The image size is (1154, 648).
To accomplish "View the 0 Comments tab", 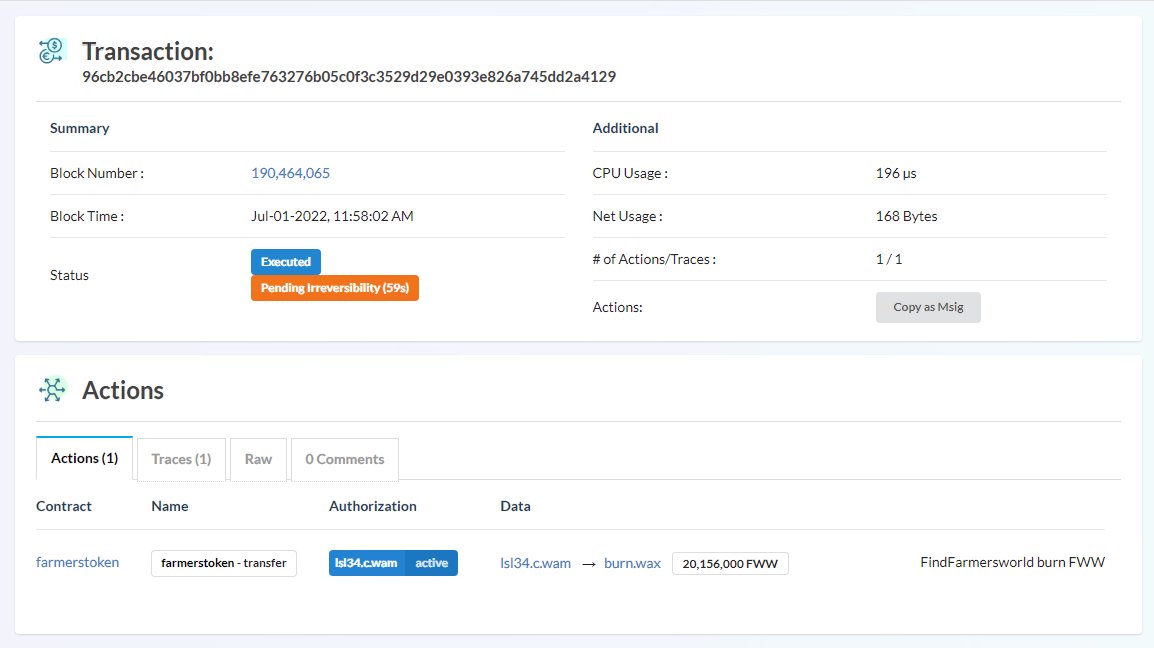I will (x=344, y=459).
